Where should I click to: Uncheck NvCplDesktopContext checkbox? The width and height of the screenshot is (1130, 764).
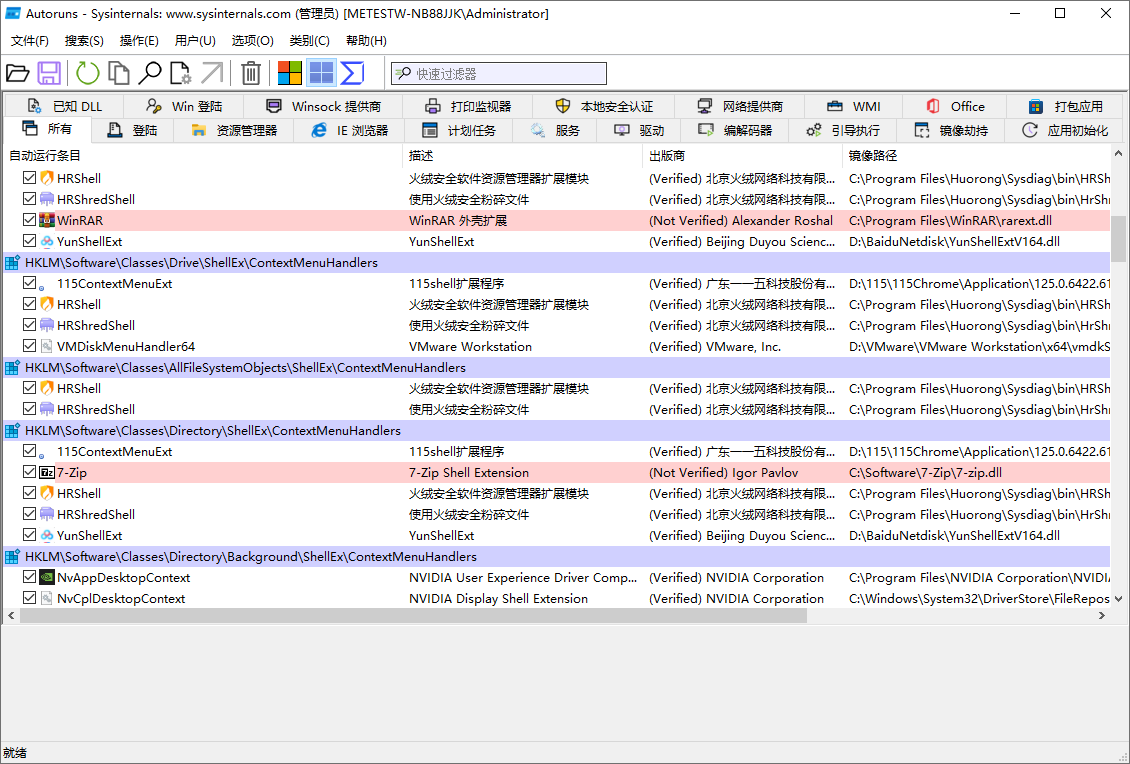tap(30, 598)
